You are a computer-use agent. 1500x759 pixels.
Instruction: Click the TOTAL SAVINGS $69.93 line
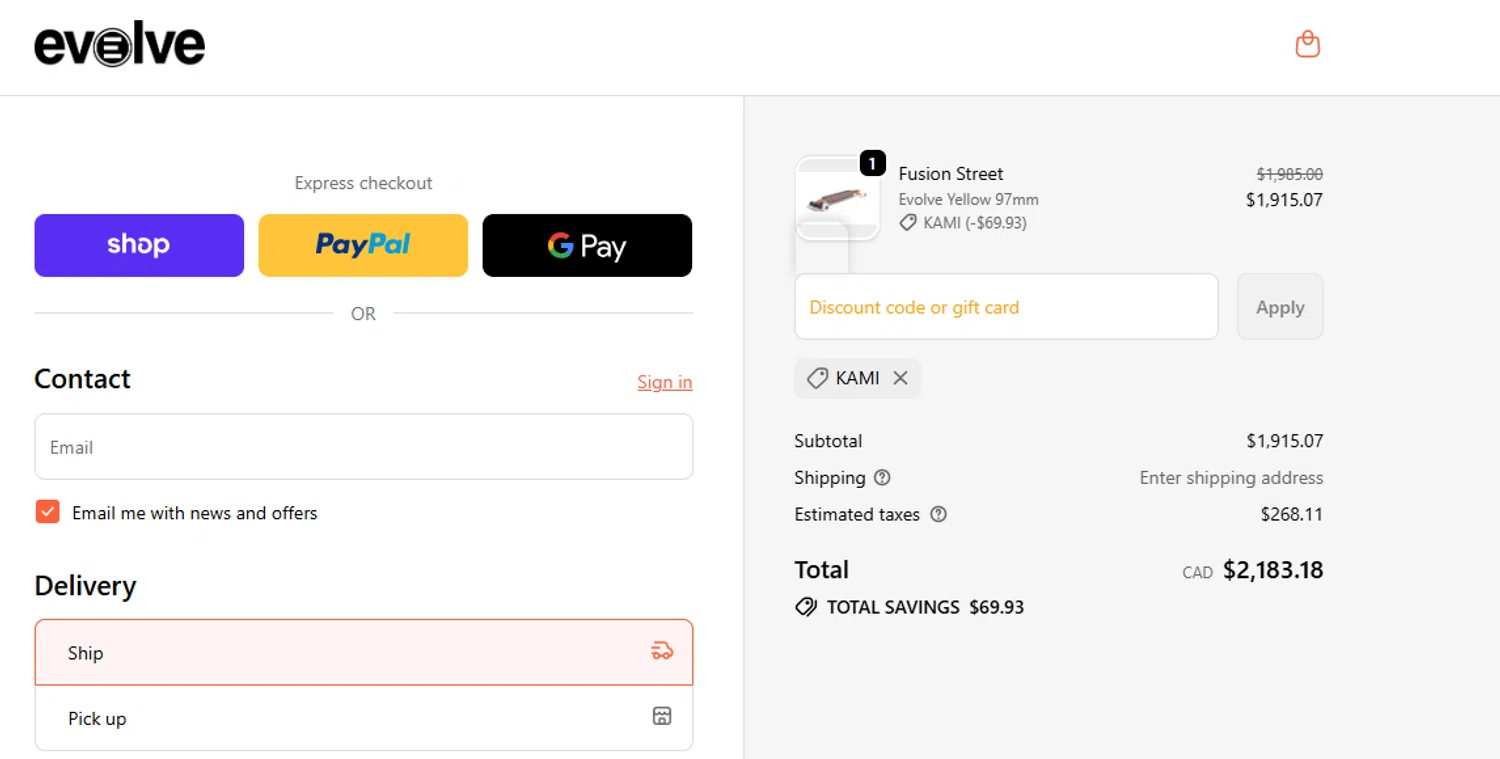(909, 607)
